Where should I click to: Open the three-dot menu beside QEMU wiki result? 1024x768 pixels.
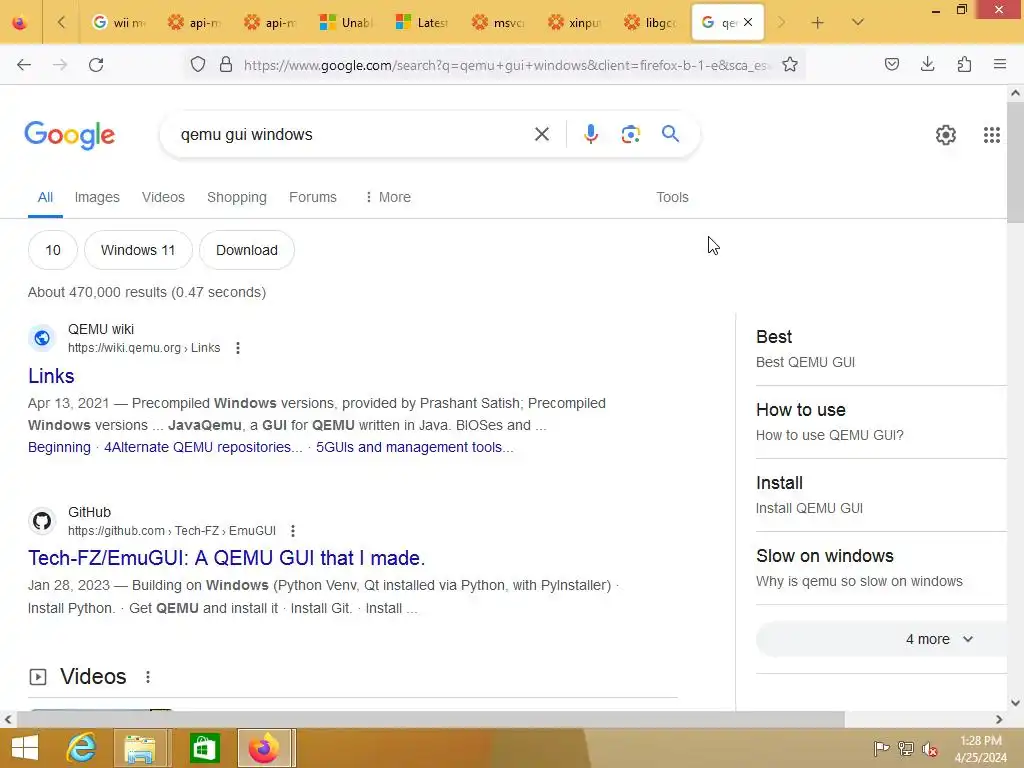pos(238,348)
